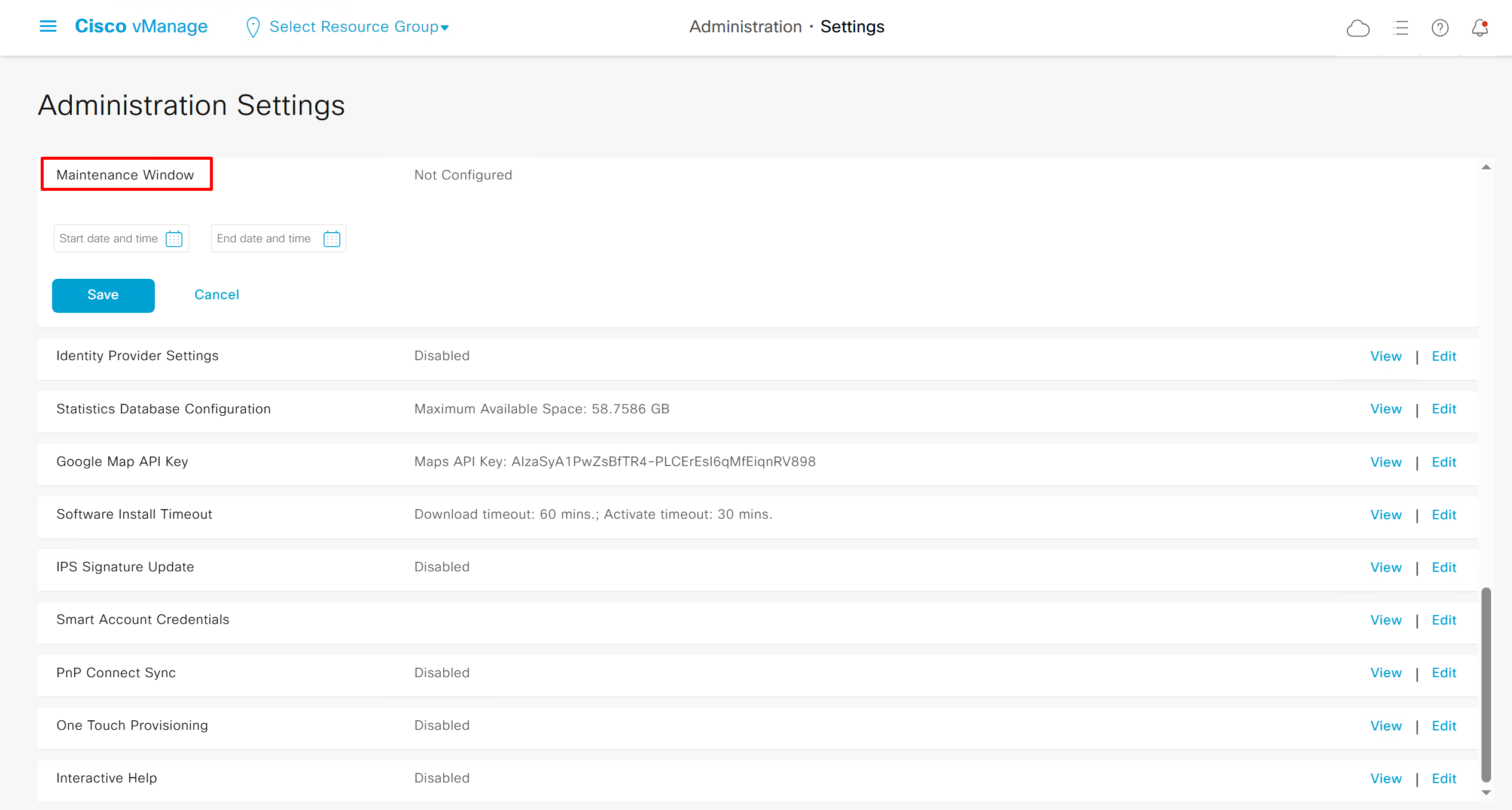Open the task list icon
The height and width of the screenshot is (810, 1512).
click(1400, 28)
